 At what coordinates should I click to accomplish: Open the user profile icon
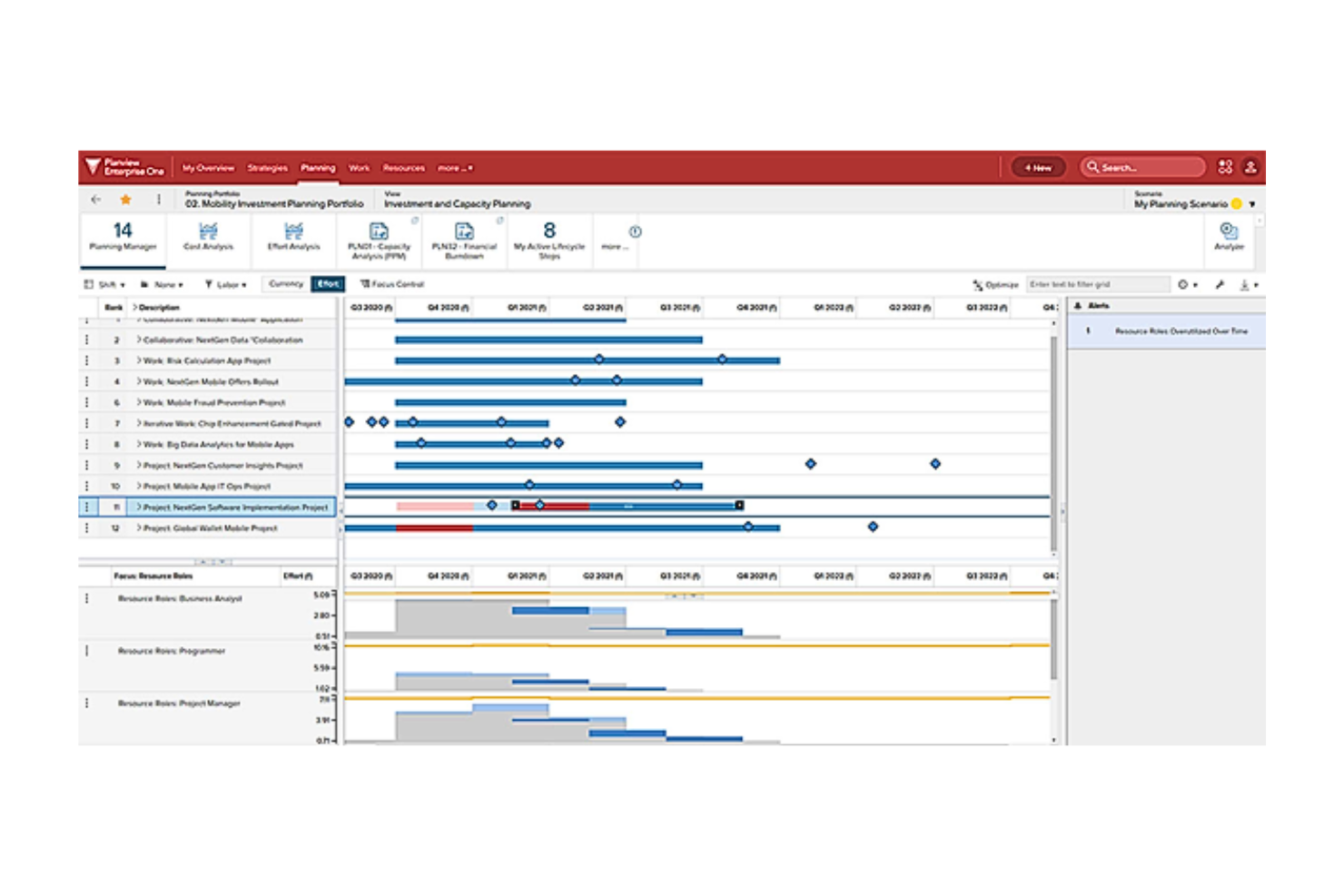click(1250, 167)
